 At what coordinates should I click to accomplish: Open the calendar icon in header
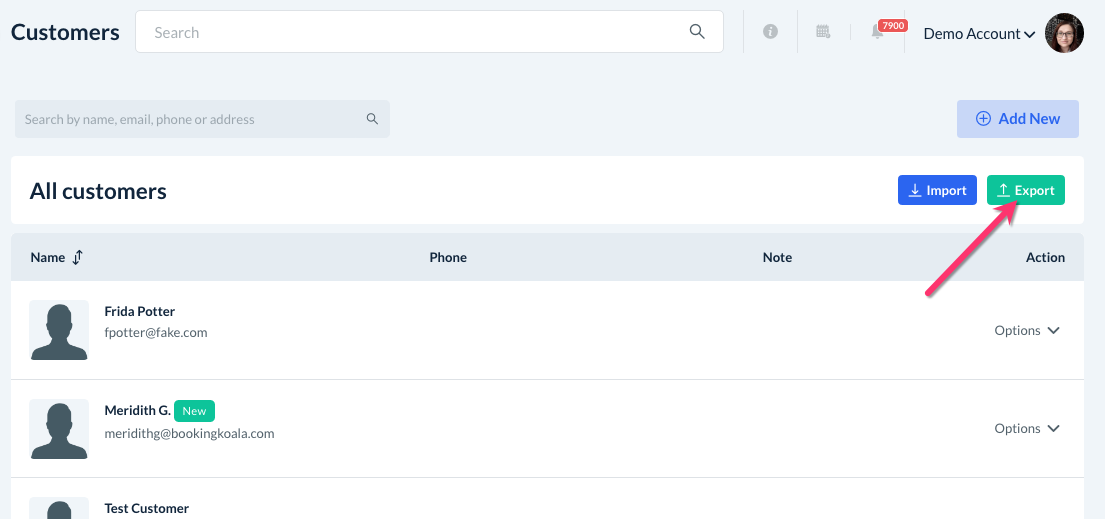click(x=823, y=32)
